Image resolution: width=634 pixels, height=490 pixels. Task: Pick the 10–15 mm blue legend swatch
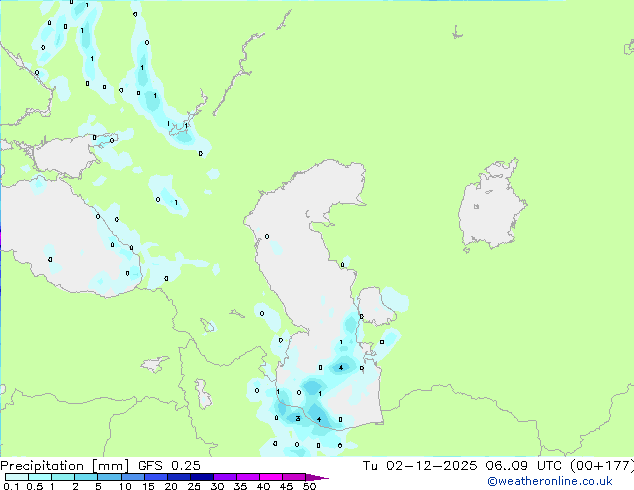[x=132, y=477]
